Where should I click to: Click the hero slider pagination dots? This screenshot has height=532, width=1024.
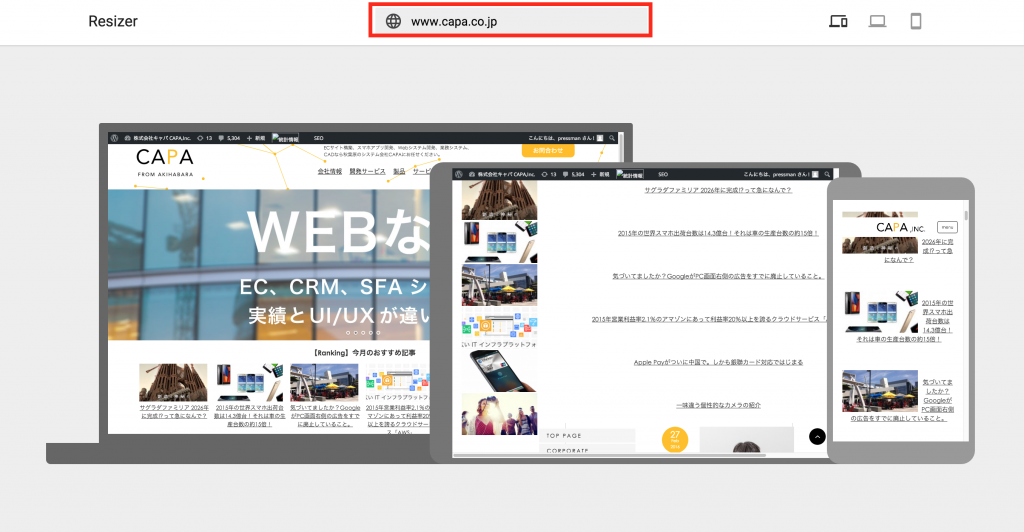pyautogui.click(x=362, y=332)
